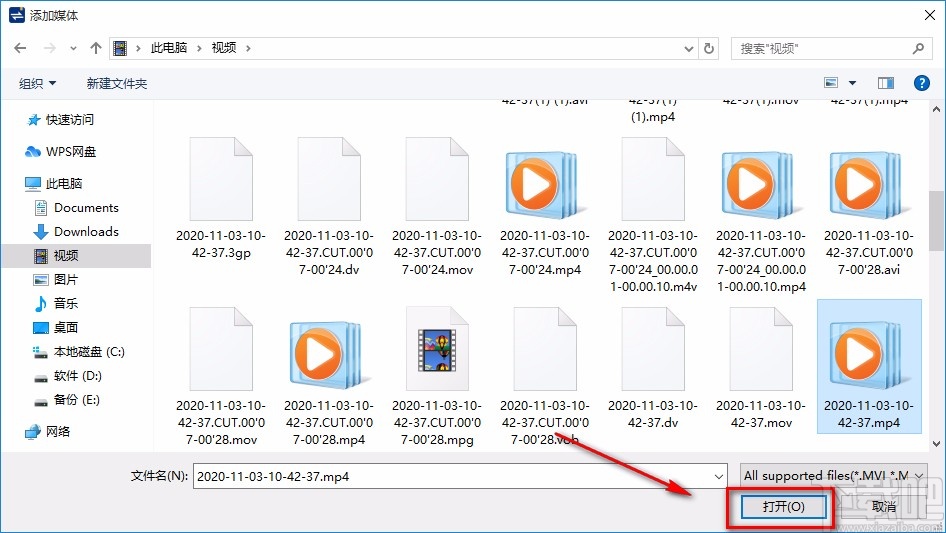Open the help question mark

point(921,83)
